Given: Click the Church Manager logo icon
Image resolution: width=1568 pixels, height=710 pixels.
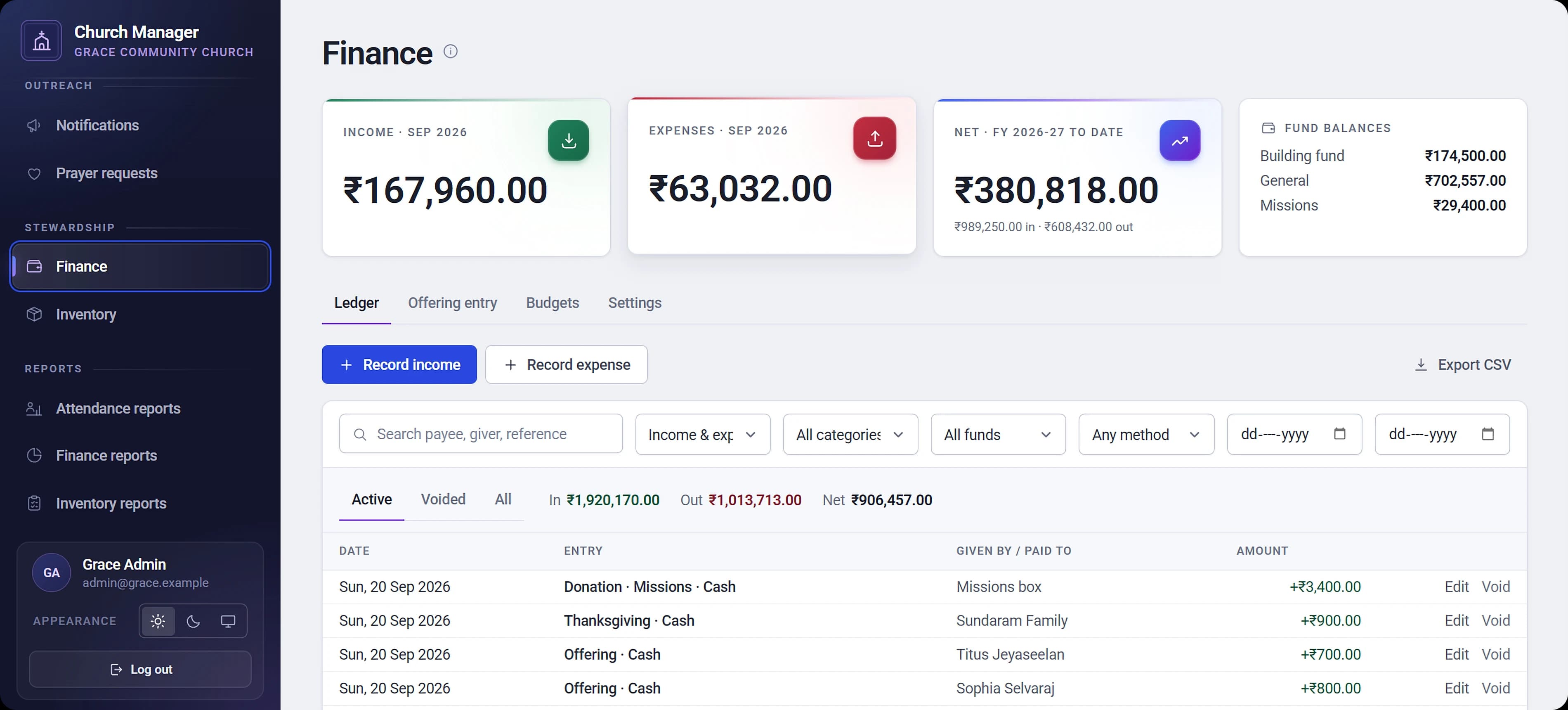Looking at the screenshot, I should click(41, 41).
